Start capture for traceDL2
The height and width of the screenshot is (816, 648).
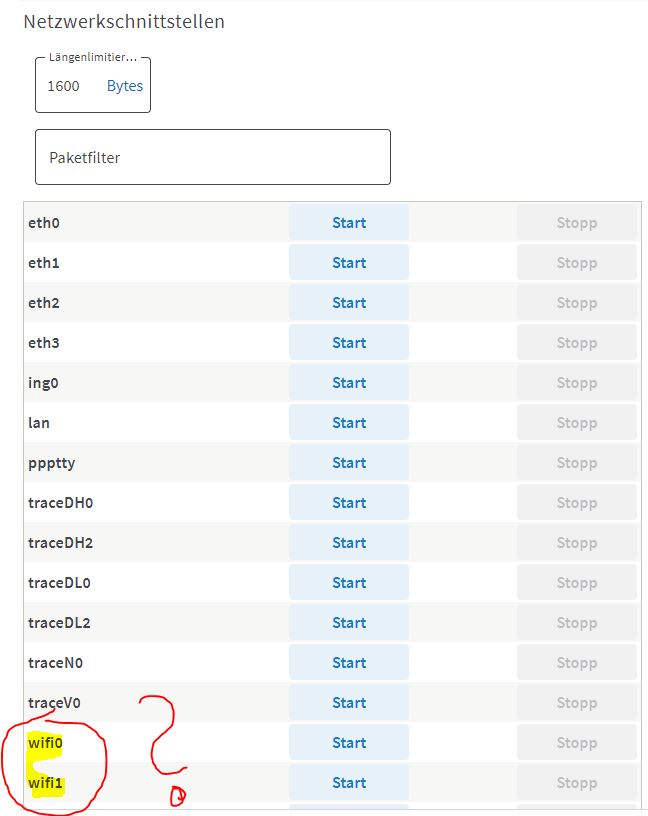pyautogui.click(x=349, y=623)
